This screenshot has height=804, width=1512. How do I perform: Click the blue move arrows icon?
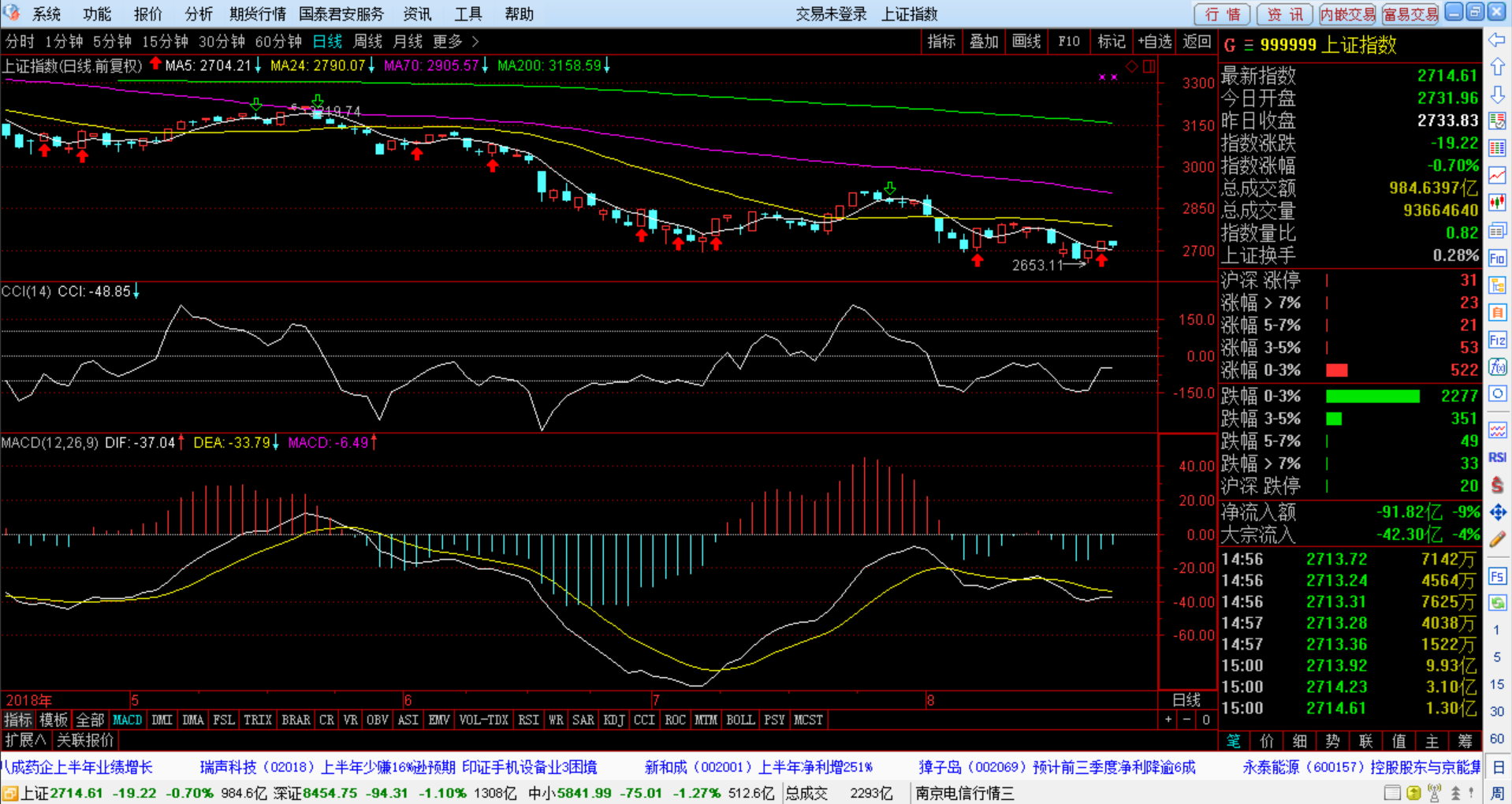[x=1497, y=512]
